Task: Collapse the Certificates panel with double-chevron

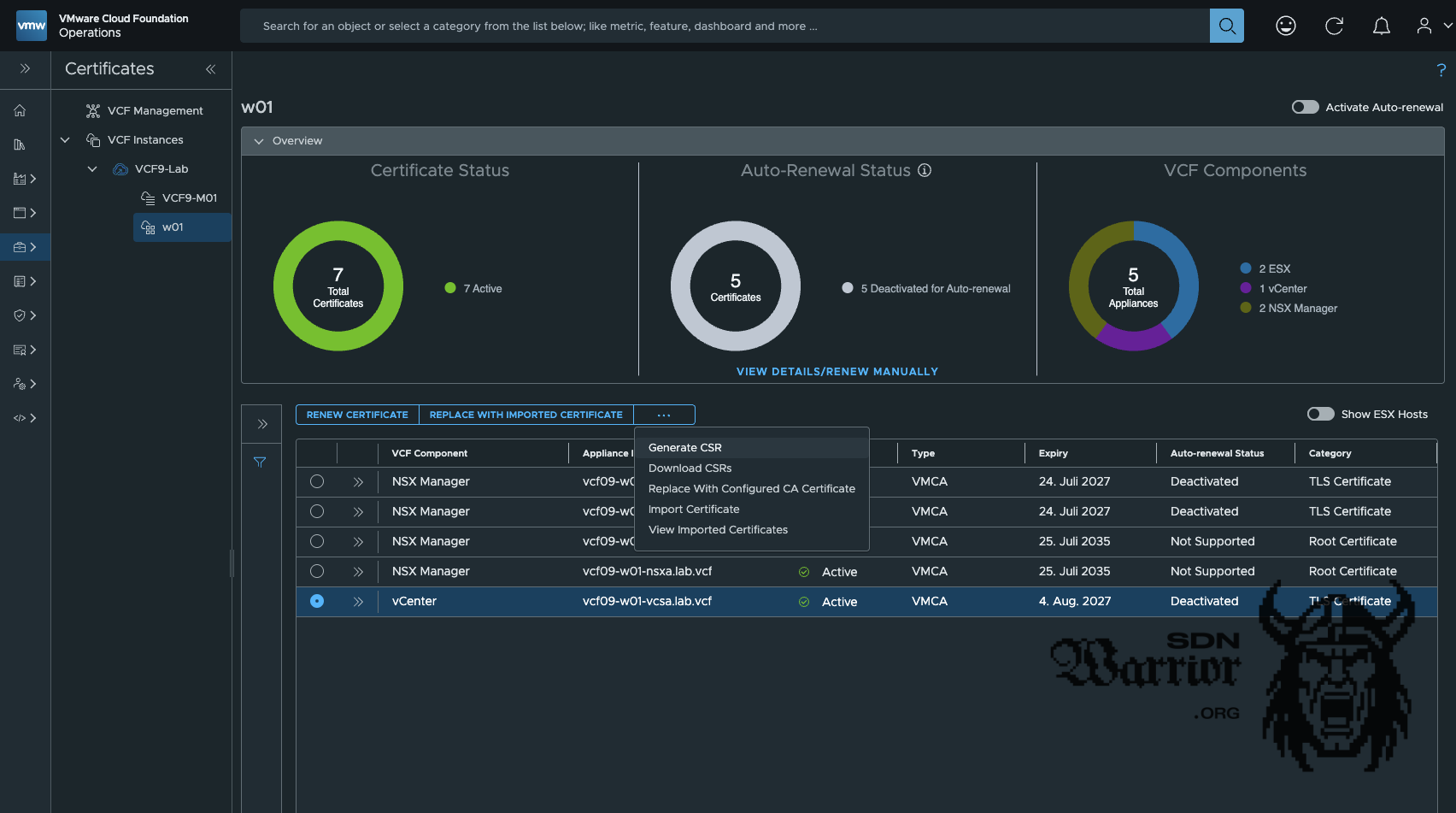Action: (x=210, y=69)
